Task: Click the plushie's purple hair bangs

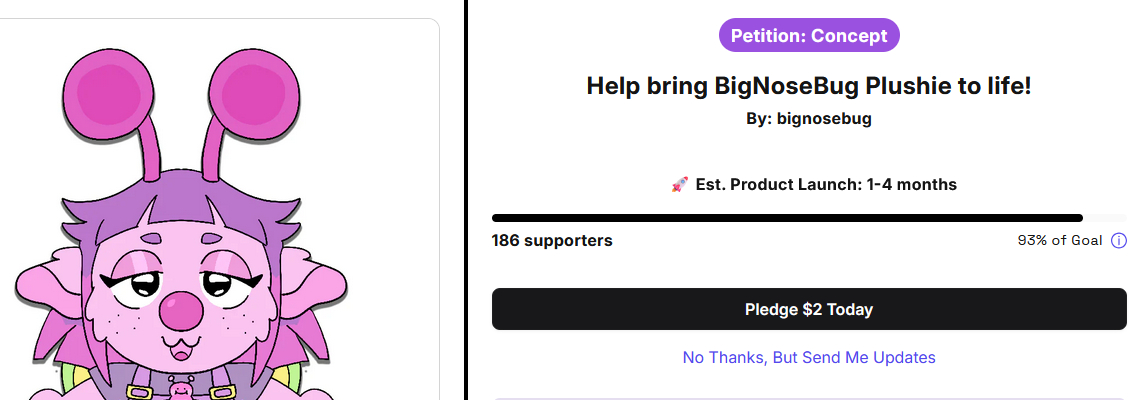Action: [x=180, y=215]
